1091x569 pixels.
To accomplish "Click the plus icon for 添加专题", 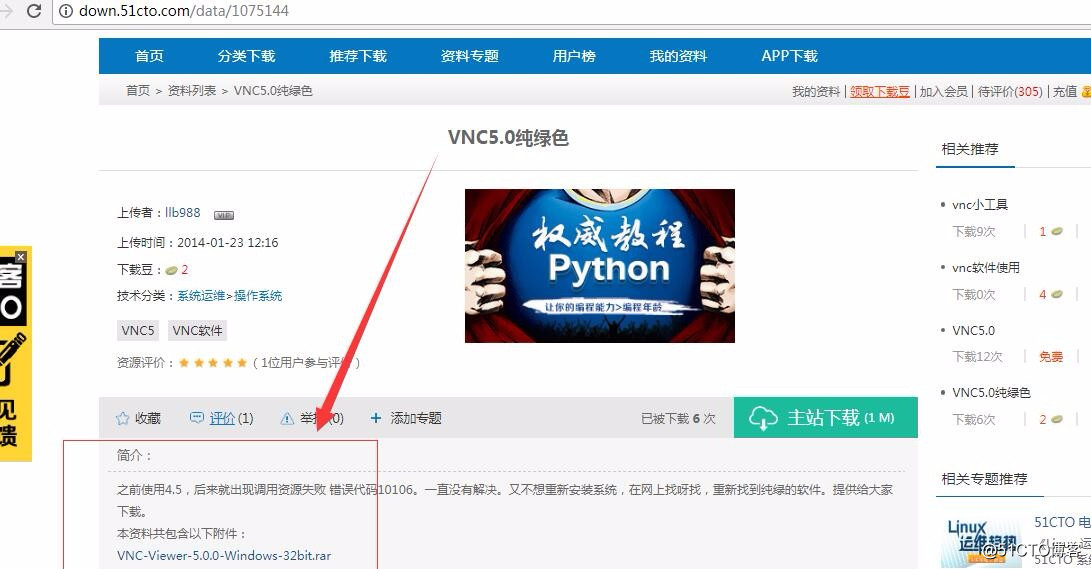I will point(376,417).
